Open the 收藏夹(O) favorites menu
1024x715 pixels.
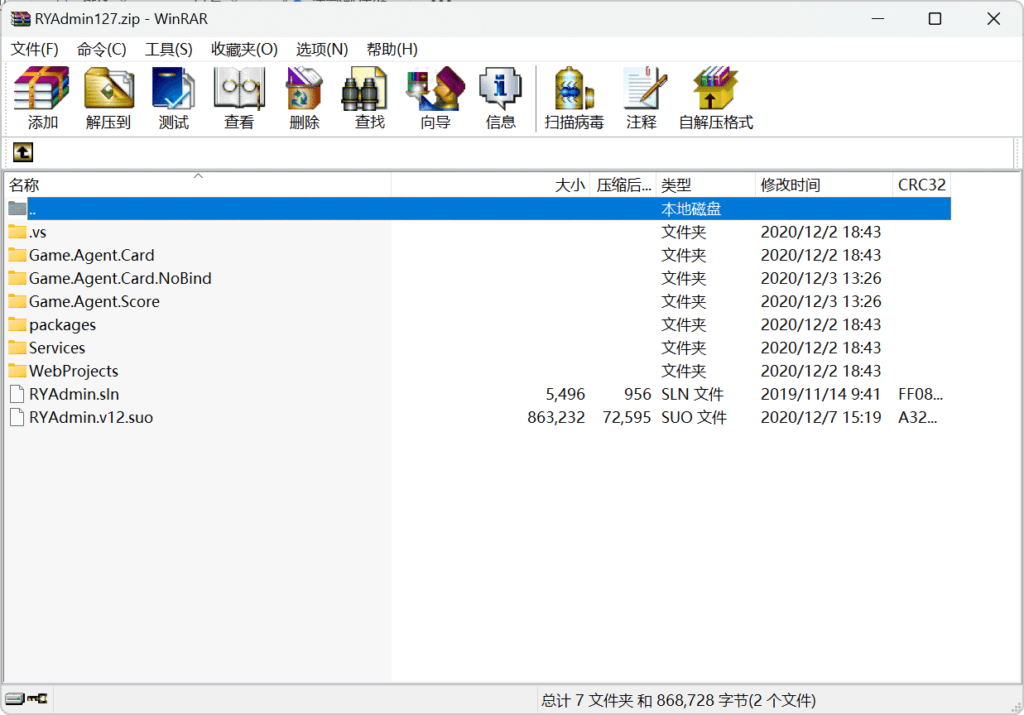tap(244, 49)
